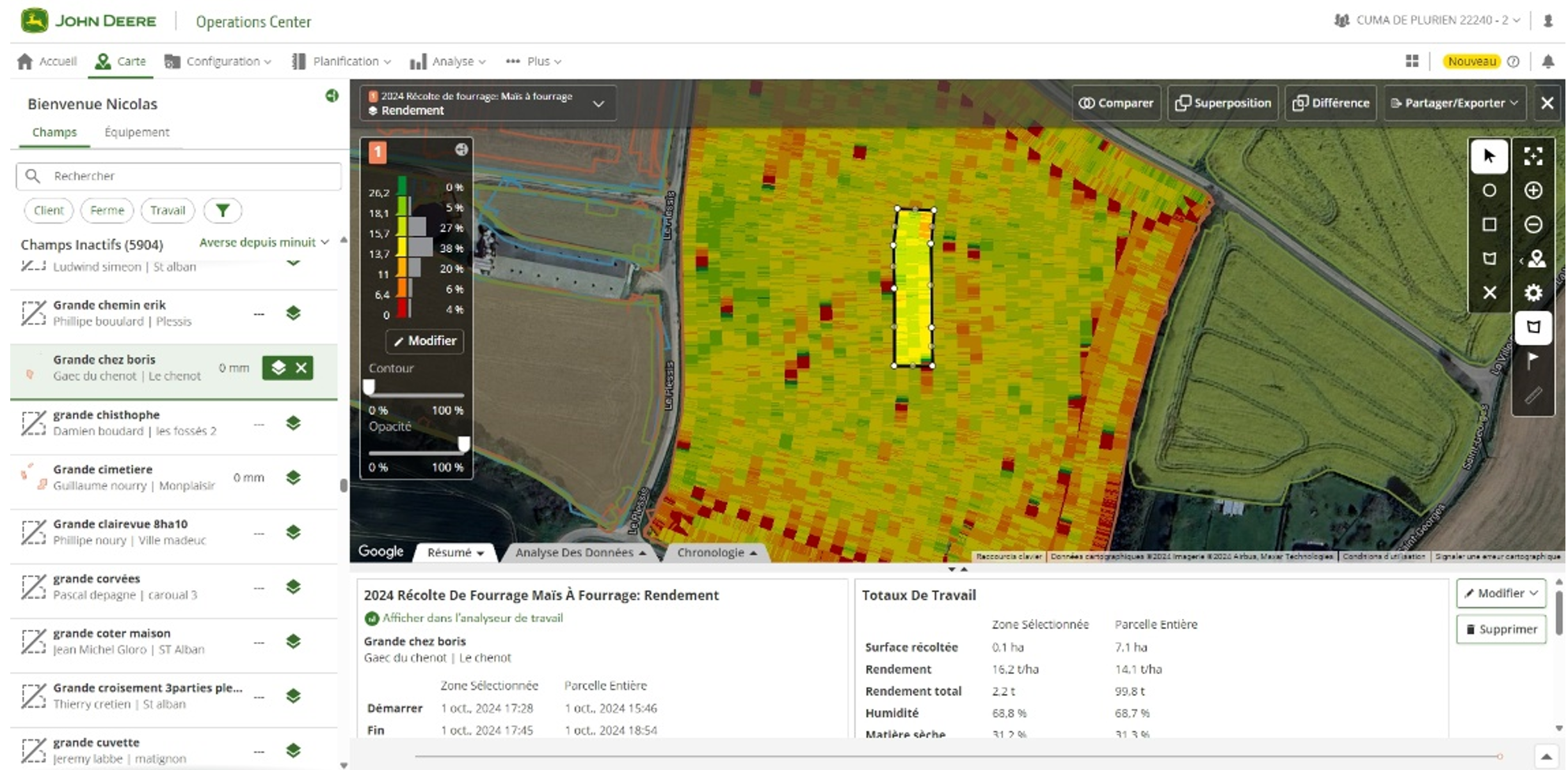Open the layer selector dropdown Rendement
The image size is (1568, 770).
[488, 103]
